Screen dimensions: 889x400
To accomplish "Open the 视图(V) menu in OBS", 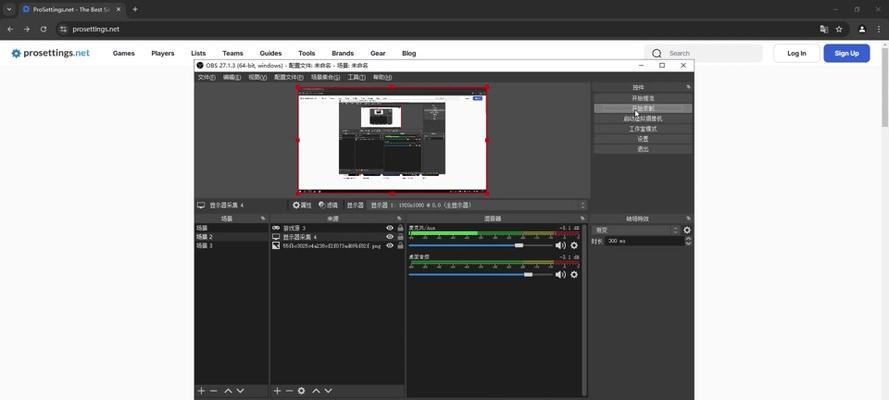I will coord(257,77).
